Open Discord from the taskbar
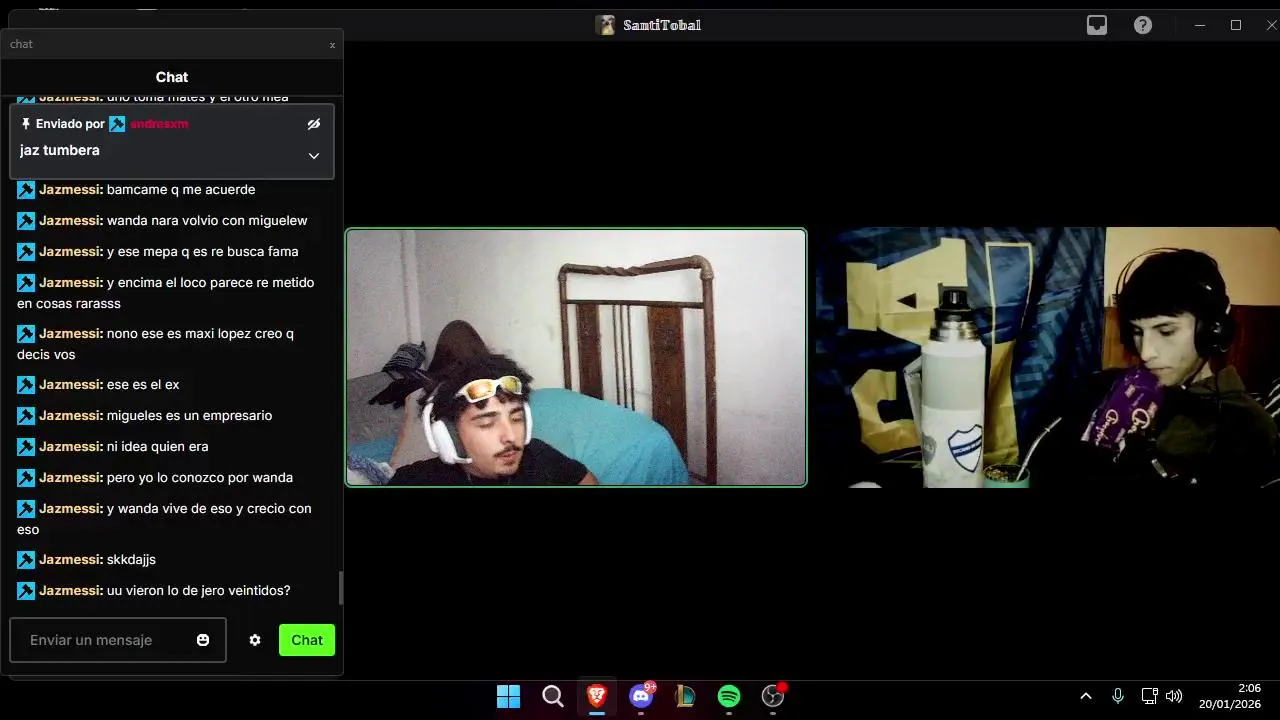The image size is (1280, 720). [x=641, y=696]
